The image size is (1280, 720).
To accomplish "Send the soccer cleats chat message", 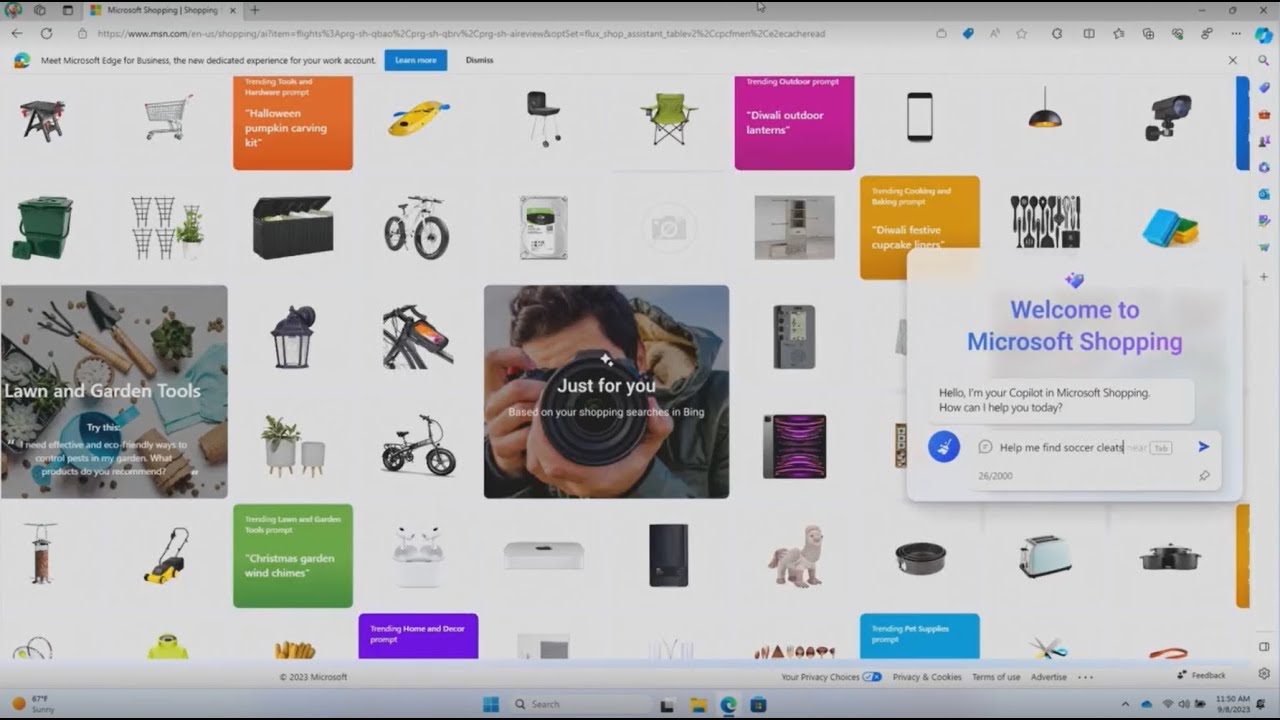I will (1204, 447).
